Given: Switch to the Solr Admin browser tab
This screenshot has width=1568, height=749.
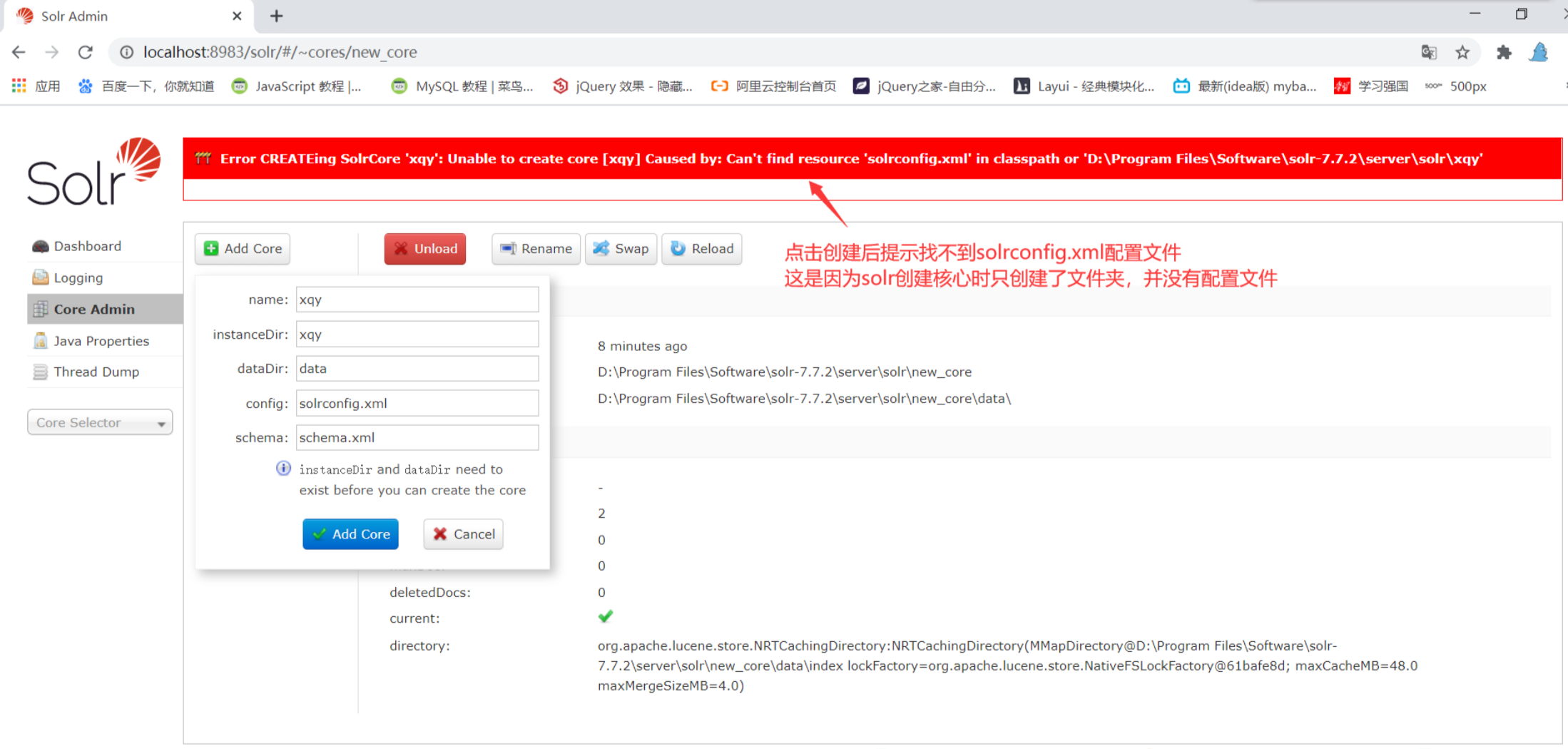Looking at the screenshot, I should (x=73, y=16).
